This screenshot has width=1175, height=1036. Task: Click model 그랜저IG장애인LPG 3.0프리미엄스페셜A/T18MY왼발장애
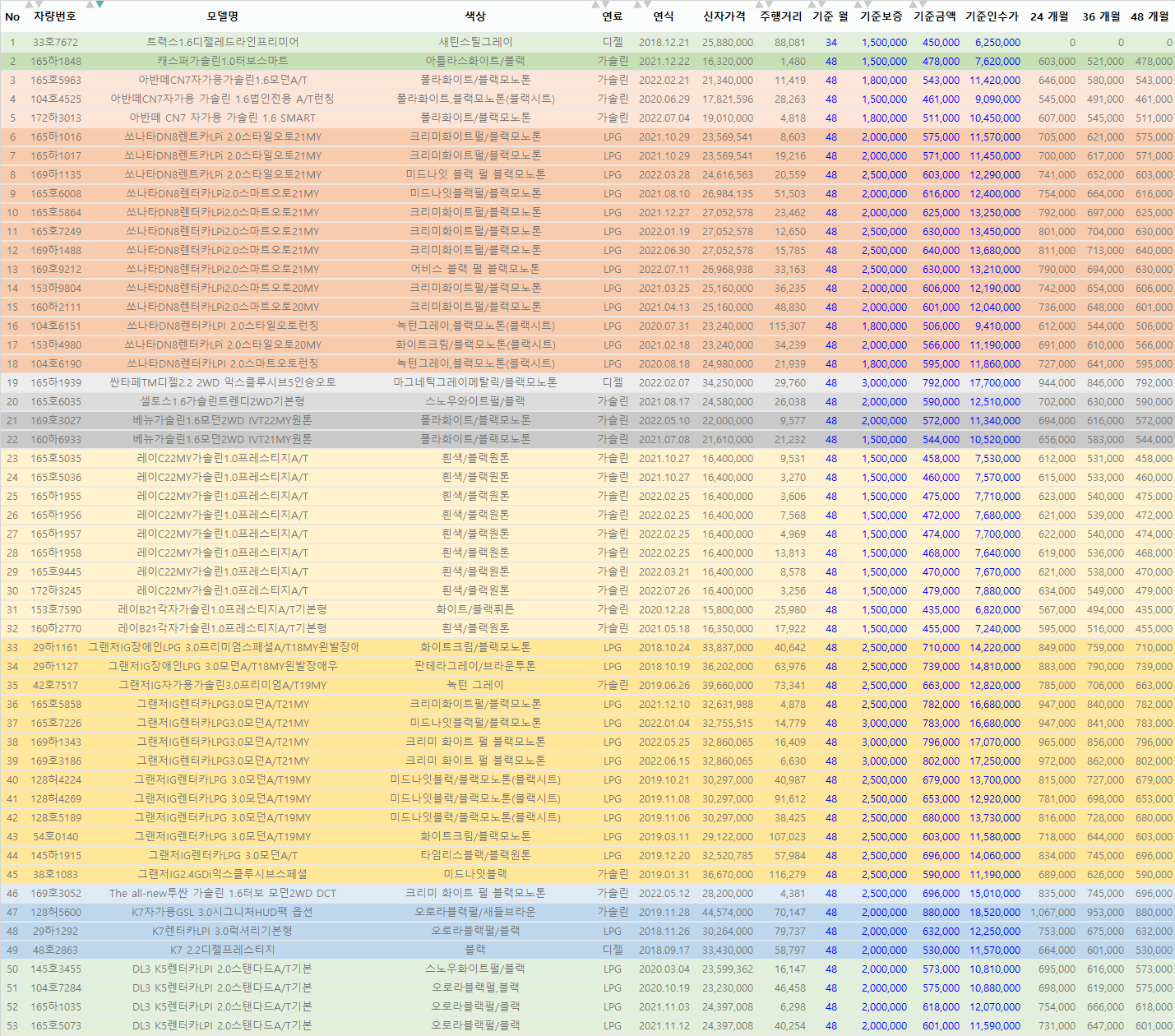pyautogui.click(x=223, y=647)
